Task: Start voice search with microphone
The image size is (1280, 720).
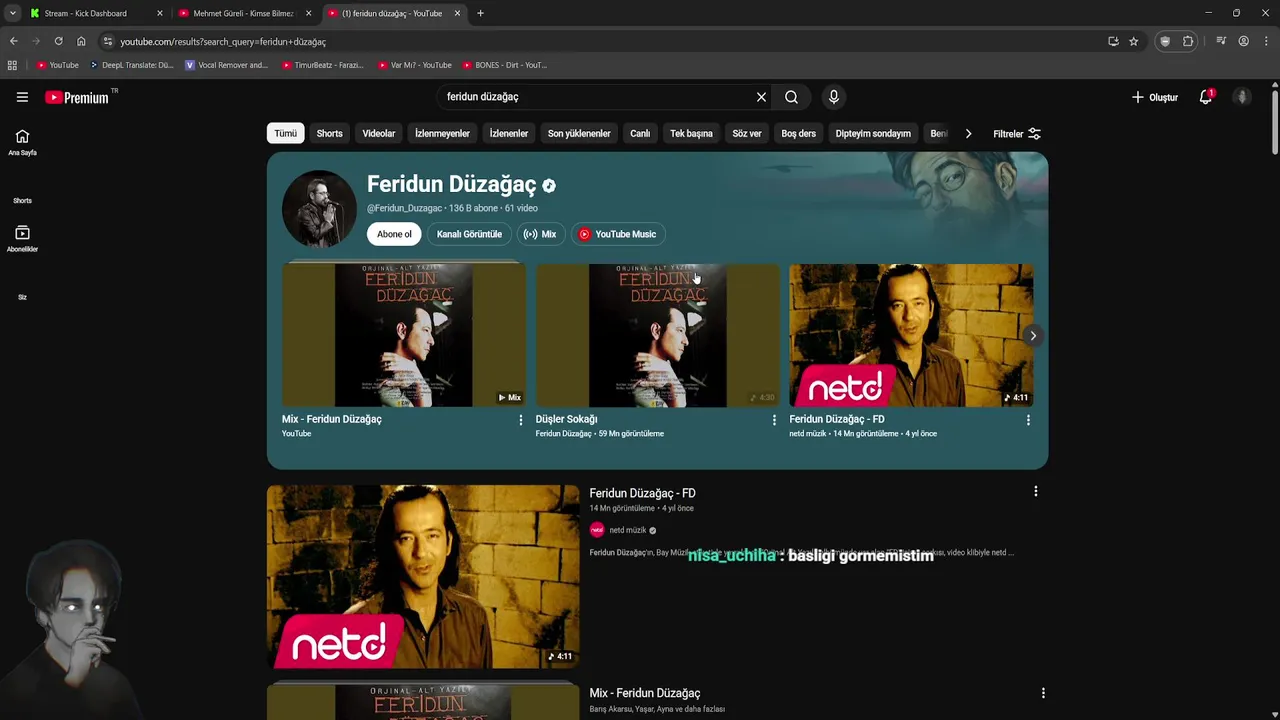Action: point(833,97)
